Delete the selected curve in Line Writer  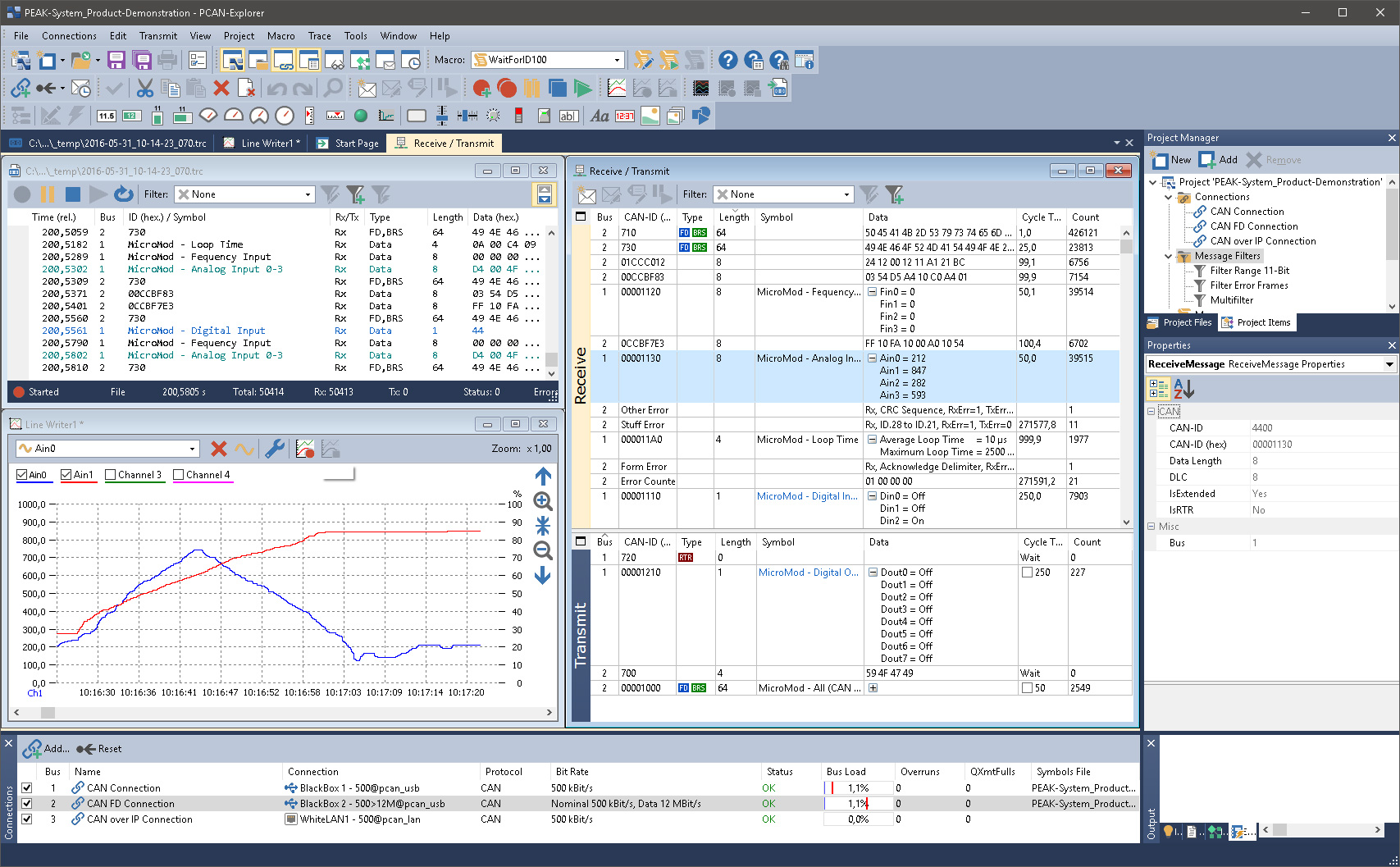(218, 449)
